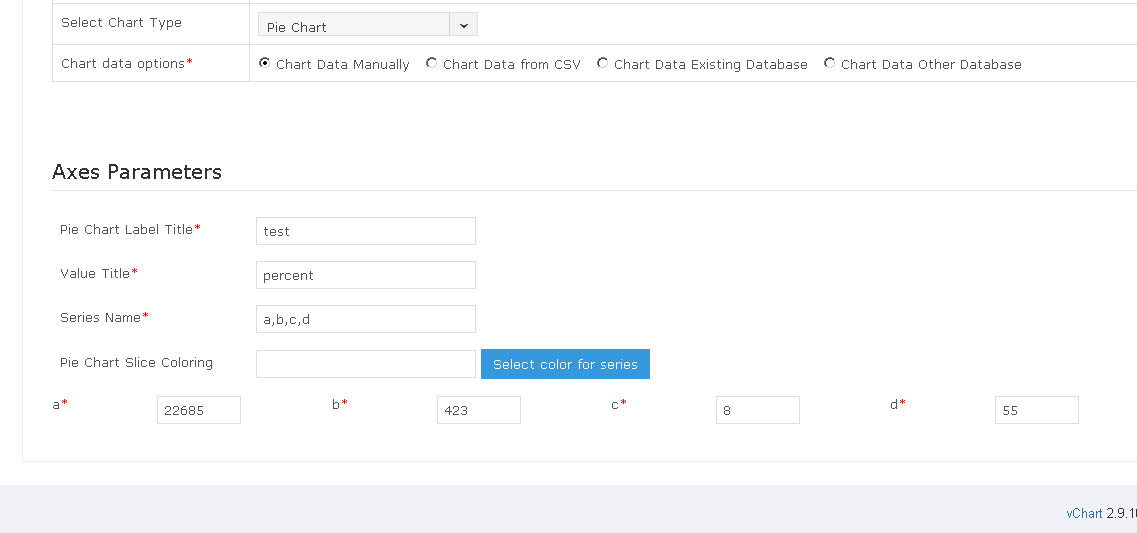Click the Axes Parameters heading
The width and height of the screenshot is (1137, 533).
coord(137,172)
